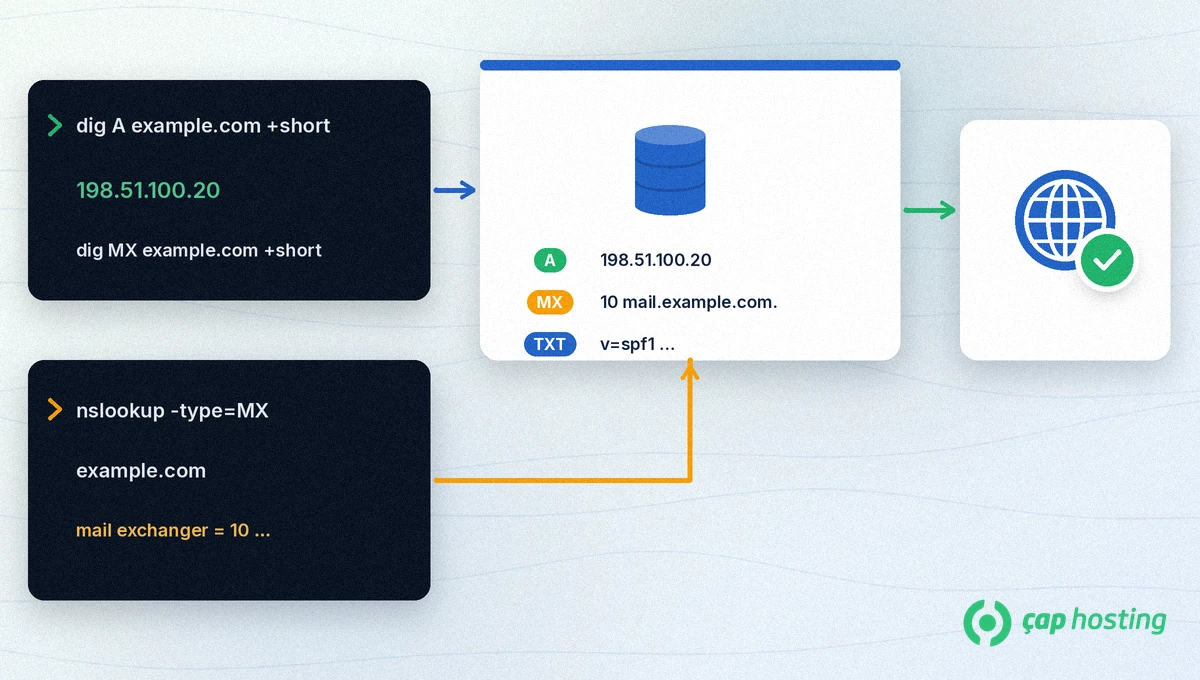
Task: Click the orange prompt chevron before nslookup
Action: [x=54, y=410]
